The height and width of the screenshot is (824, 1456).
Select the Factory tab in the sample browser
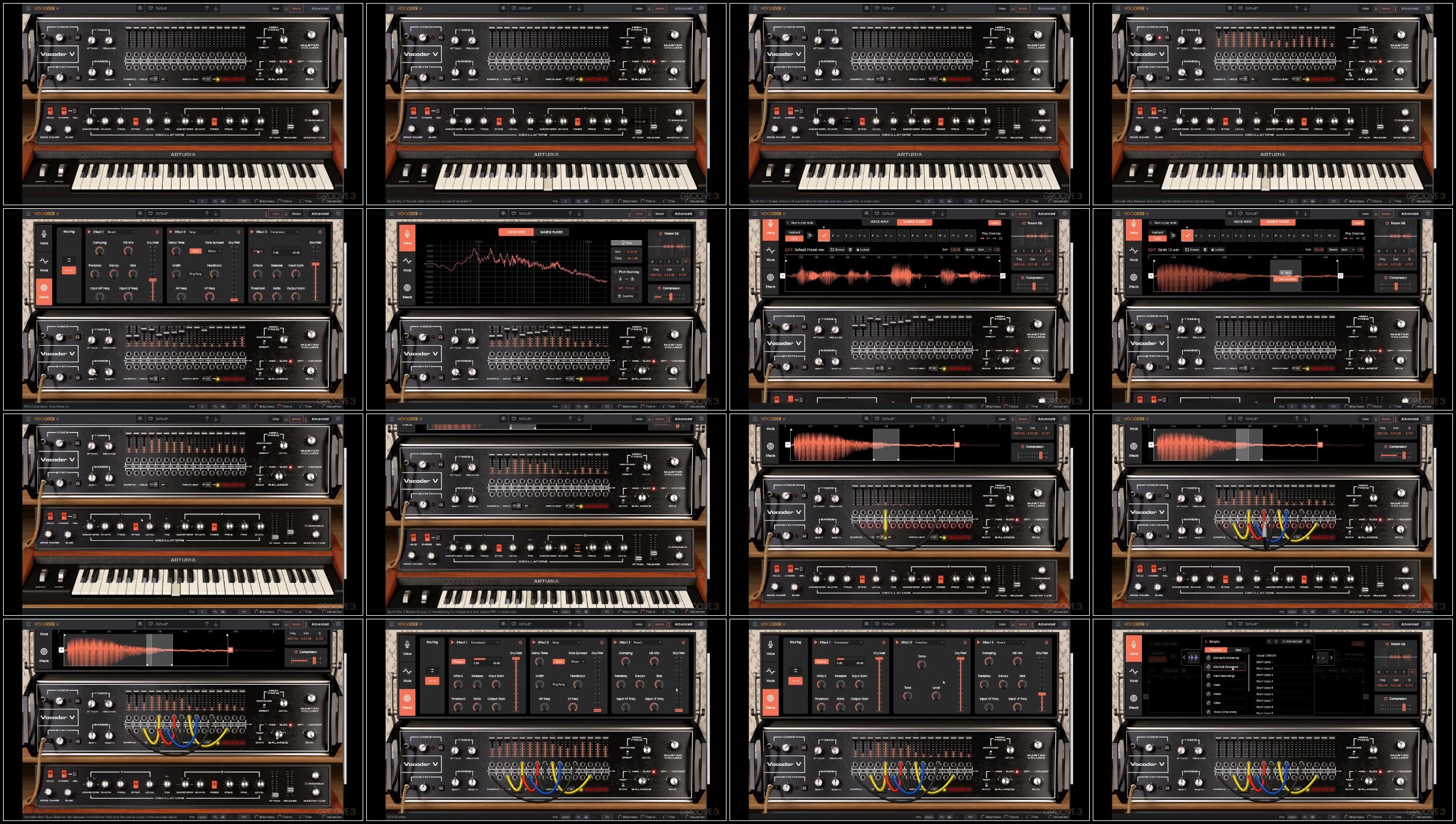click(x=1216, y=650)
